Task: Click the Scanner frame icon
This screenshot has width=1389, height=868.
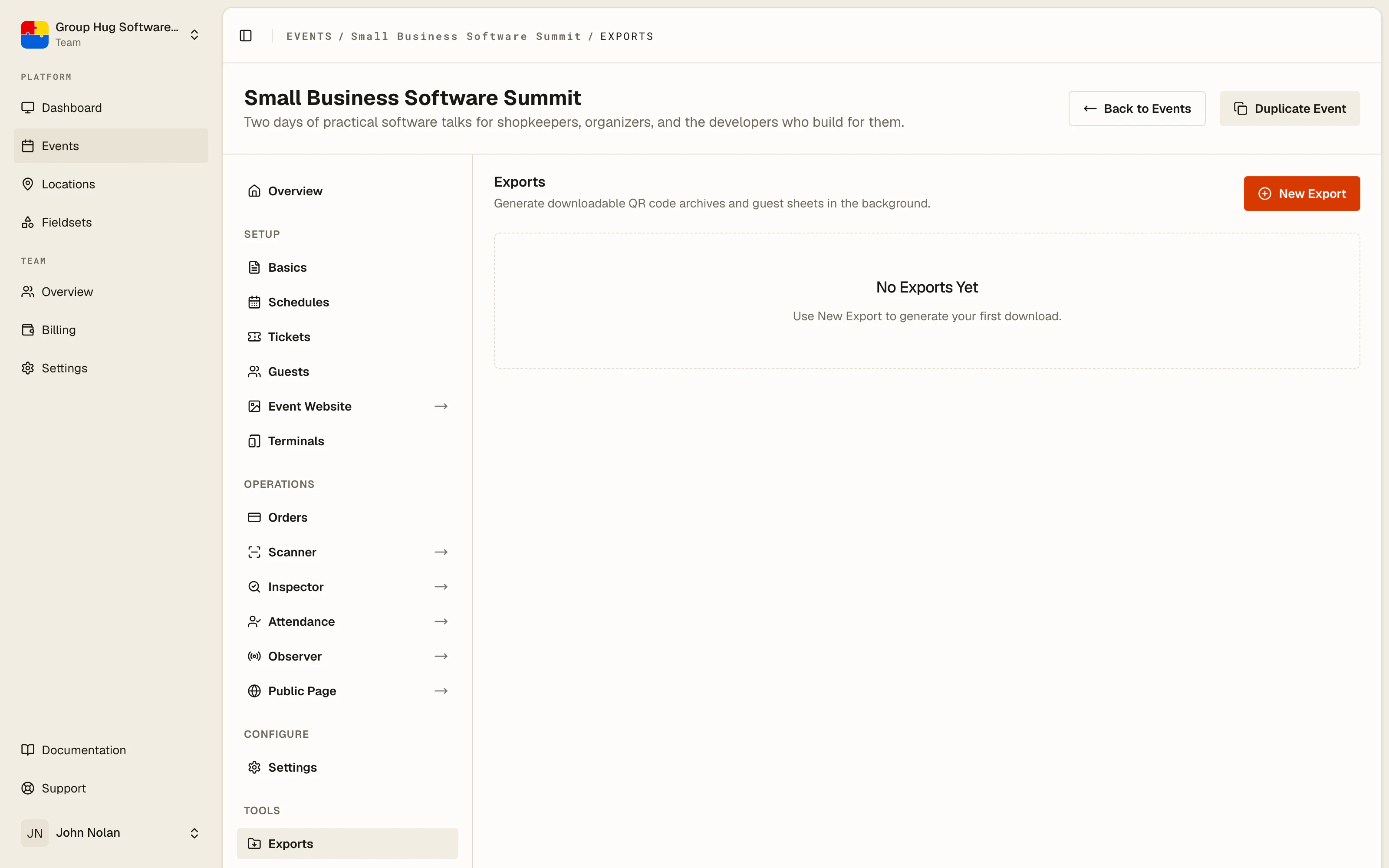Action: 254,552
